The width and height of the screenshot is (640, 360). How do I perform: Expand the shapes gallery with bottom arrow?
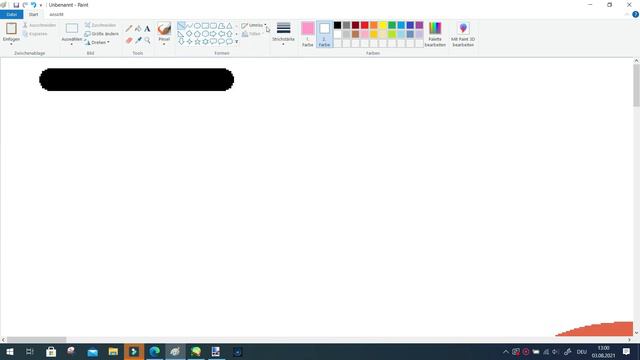[236, 42]
